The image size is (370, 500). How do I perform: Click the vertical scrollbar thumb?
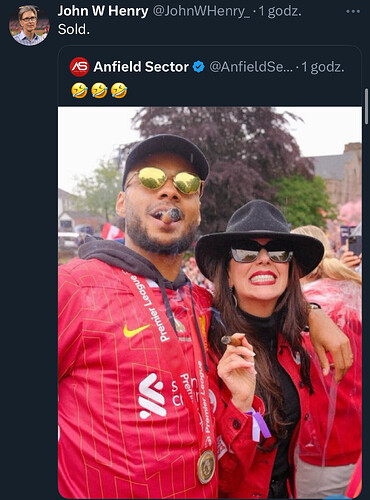tap(367, 106)
